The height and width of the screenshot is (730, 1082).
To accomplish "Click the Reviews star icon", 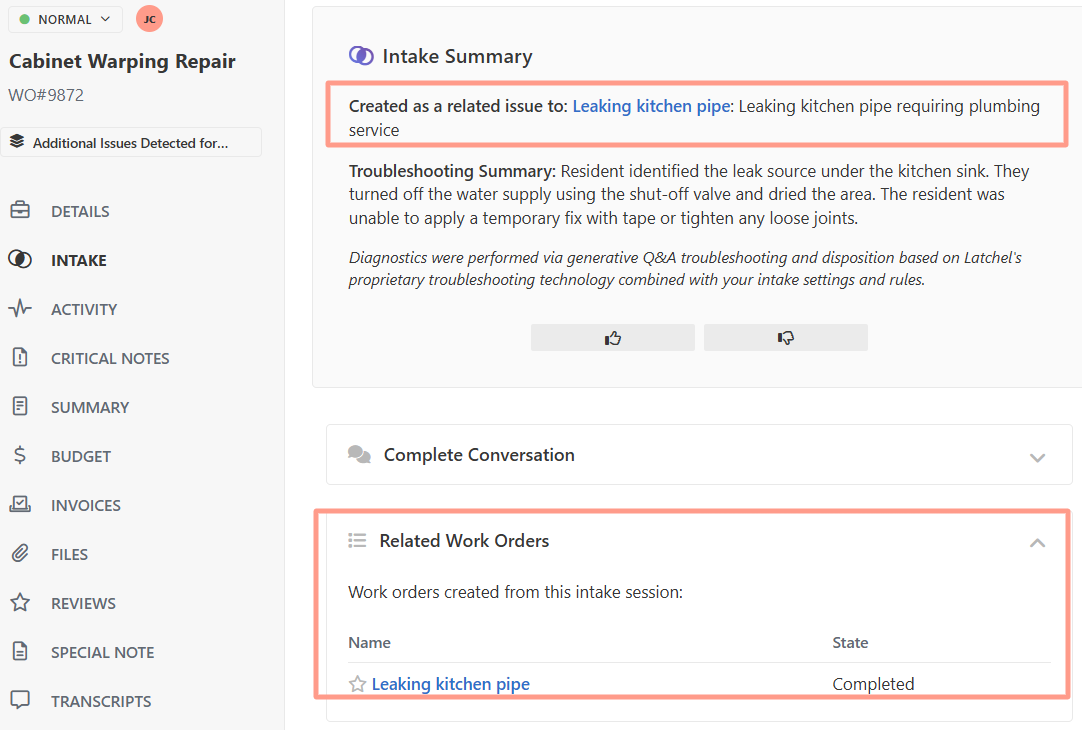I will (19, 603).
